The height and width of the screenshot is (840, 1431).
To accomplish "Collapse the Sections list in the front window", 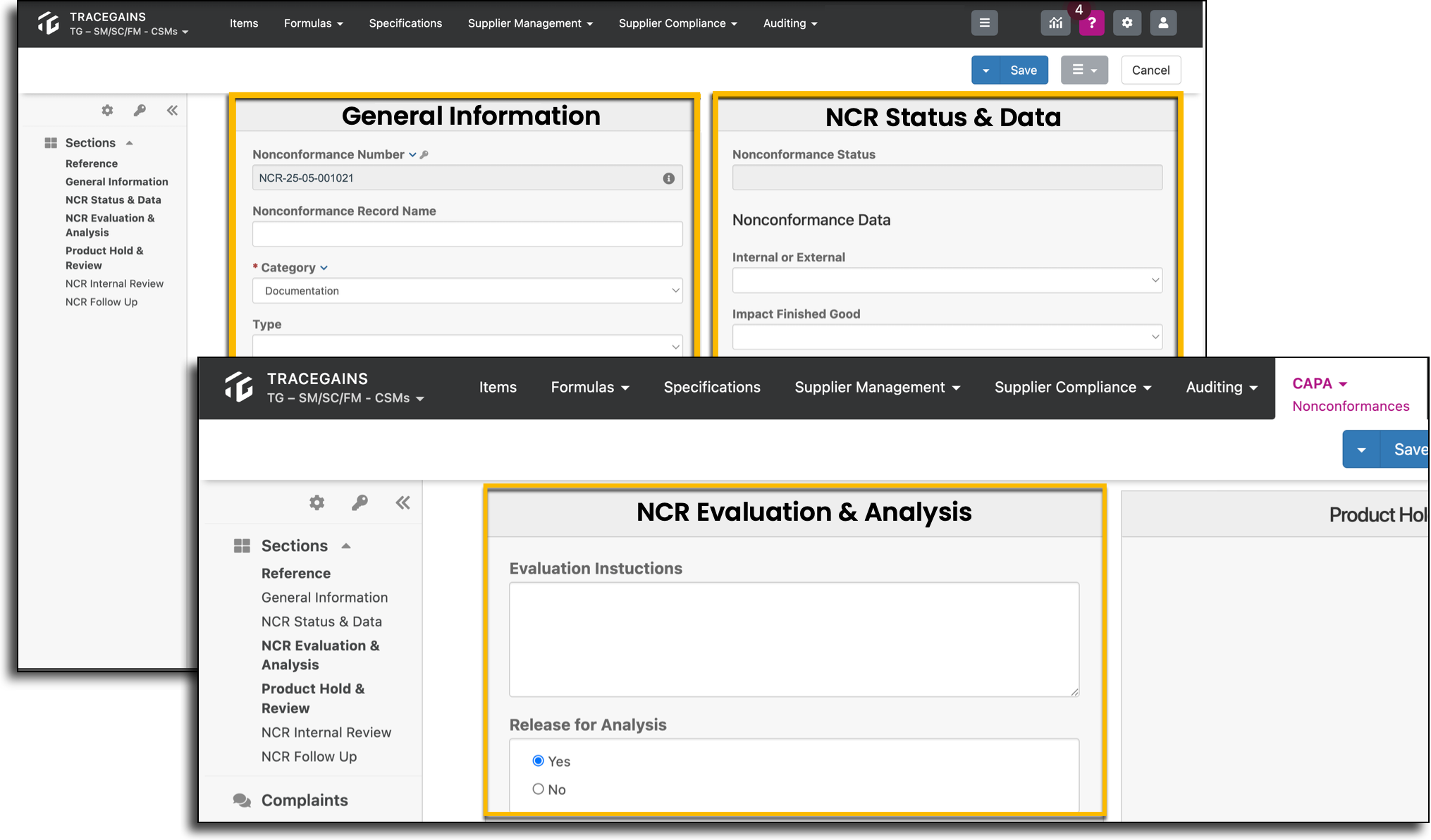I will (x=346, y=546).
